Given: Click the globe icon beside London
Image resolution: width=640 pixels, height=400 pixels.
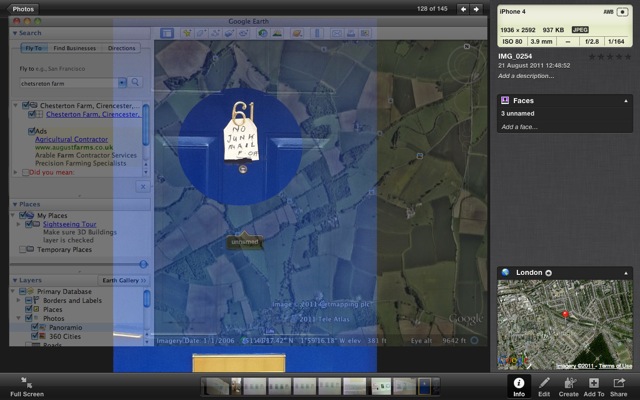Looking at the screenshot, I should pos(505,272).
